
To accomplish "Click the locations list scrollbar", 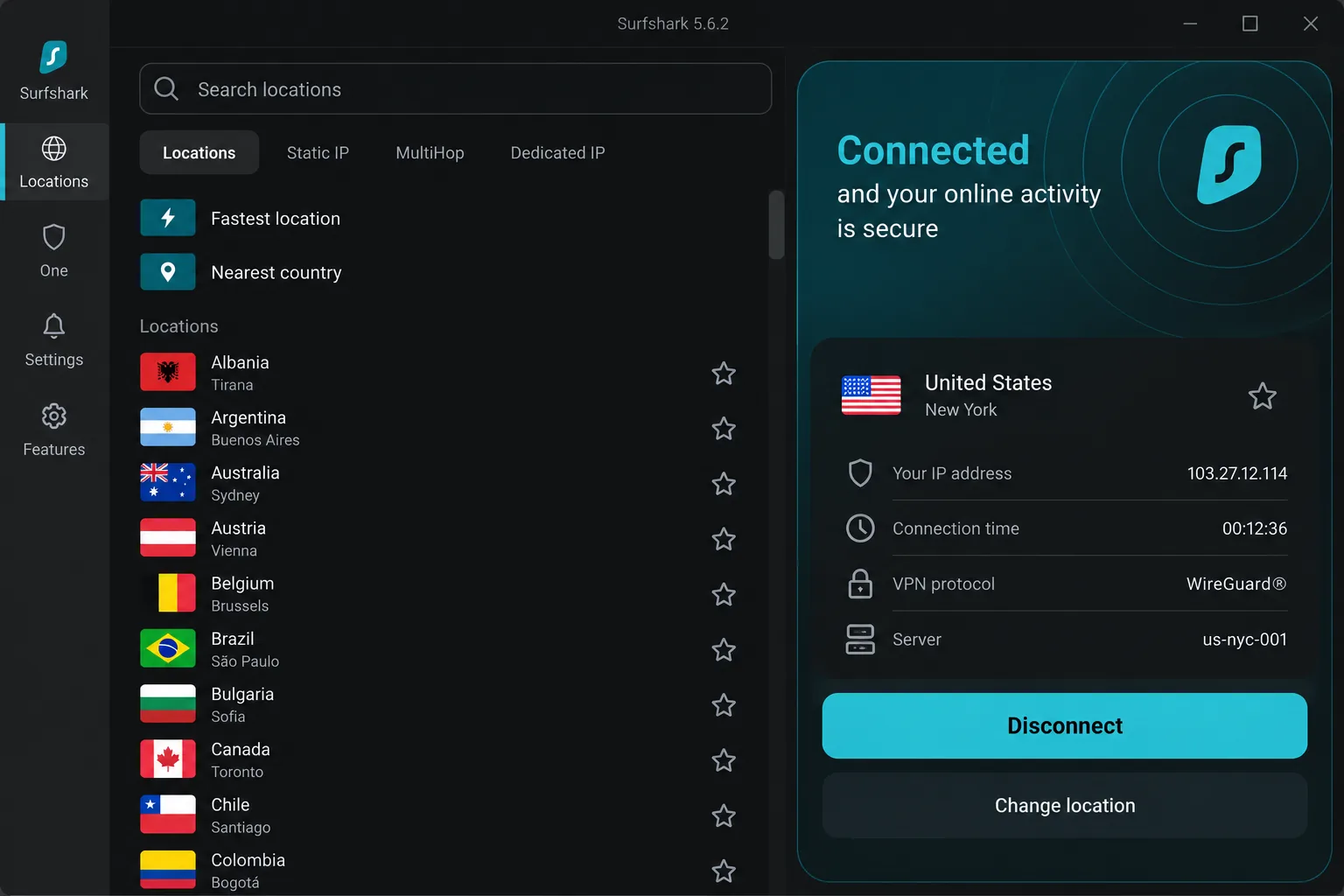I will pyautogui.click(x=776, y=225).
